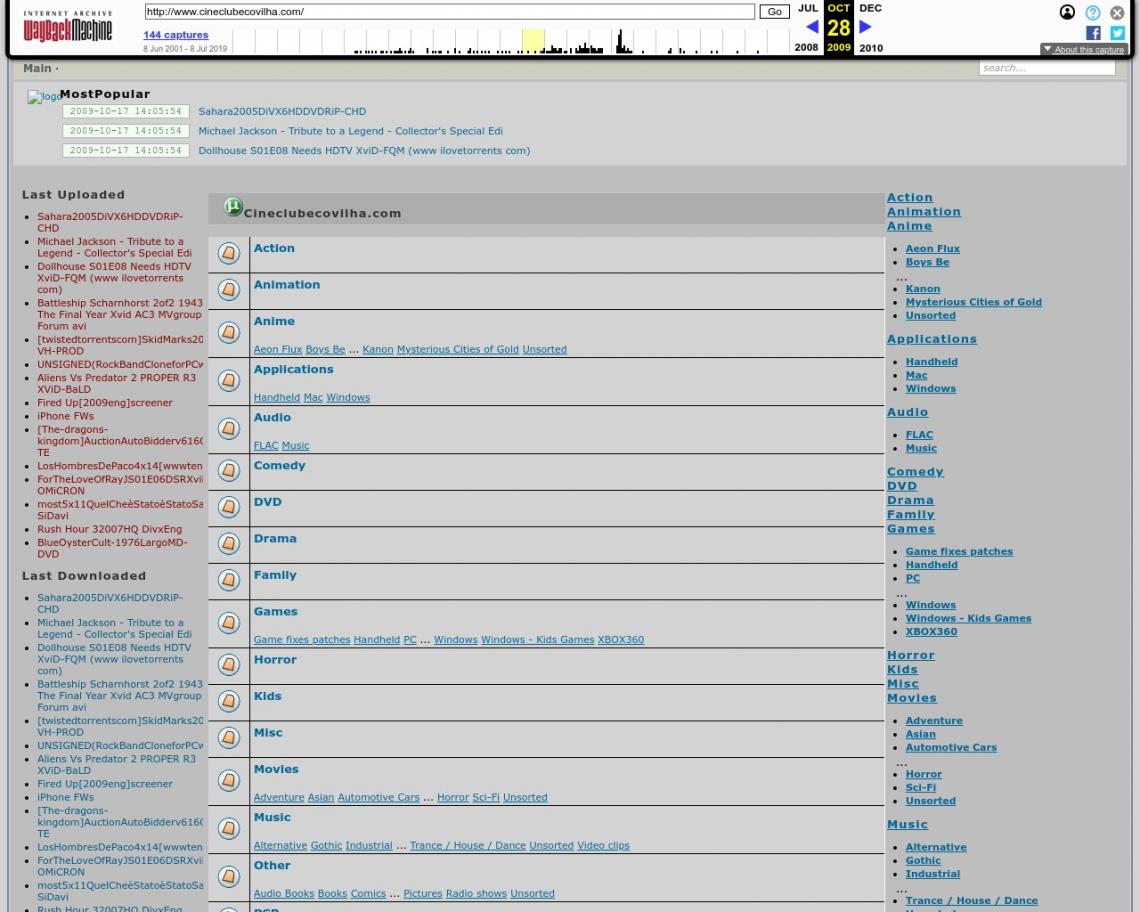Open Sci-Fi link under Movies row
The height and width of the screenshot is (912, 1140).
[486, 797]
